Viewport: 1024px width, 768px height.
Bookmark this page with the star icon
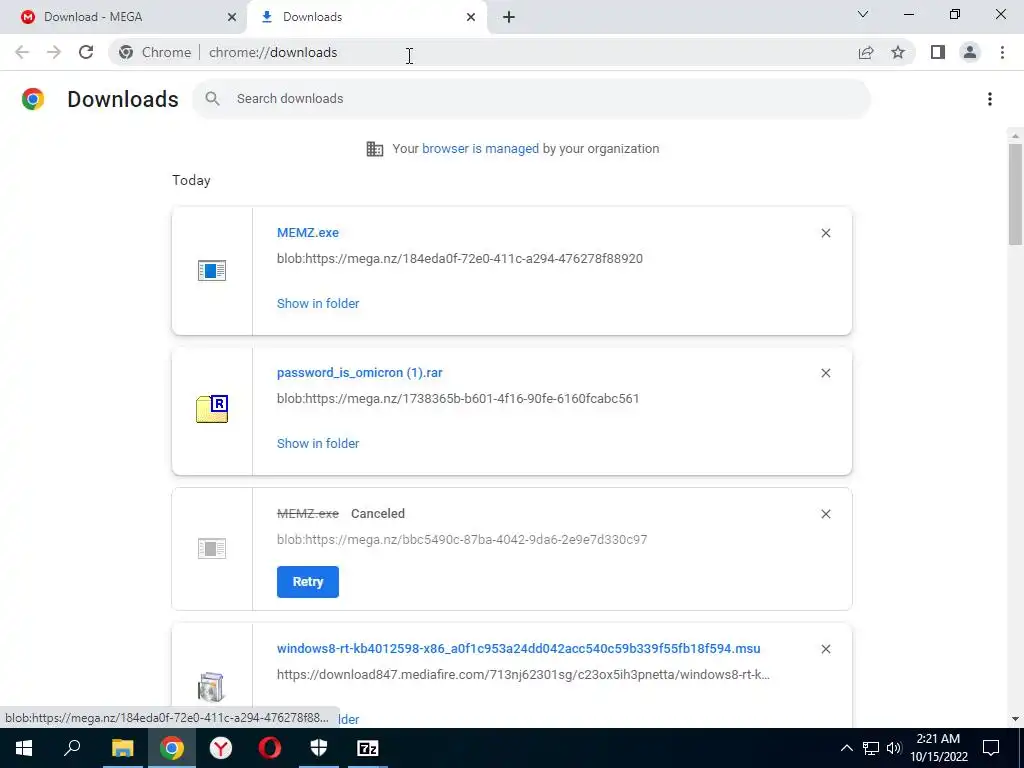pyautogui.click(x=898, y=52)
